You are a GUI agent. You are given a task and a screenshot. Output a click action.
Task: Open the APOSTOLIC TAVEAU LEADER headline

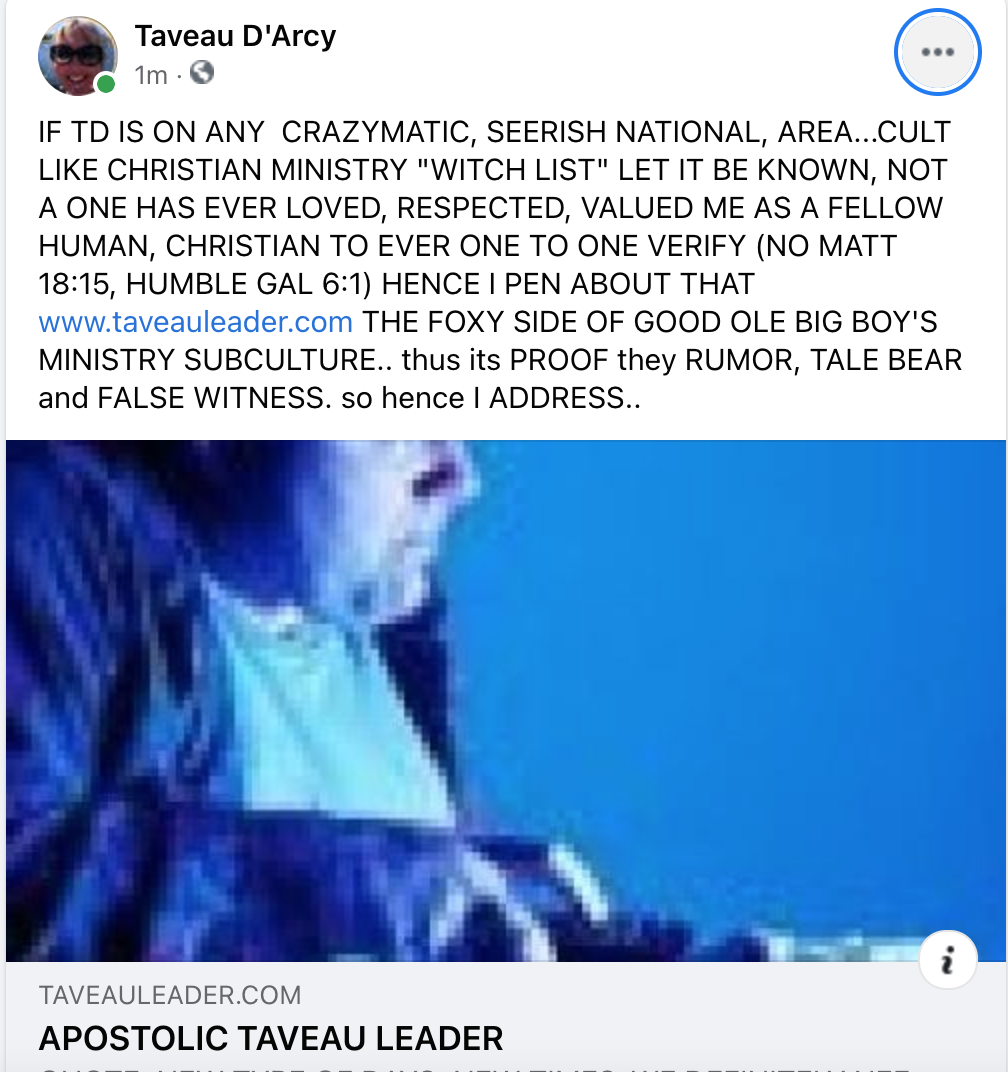click(x=271, y=1038)
